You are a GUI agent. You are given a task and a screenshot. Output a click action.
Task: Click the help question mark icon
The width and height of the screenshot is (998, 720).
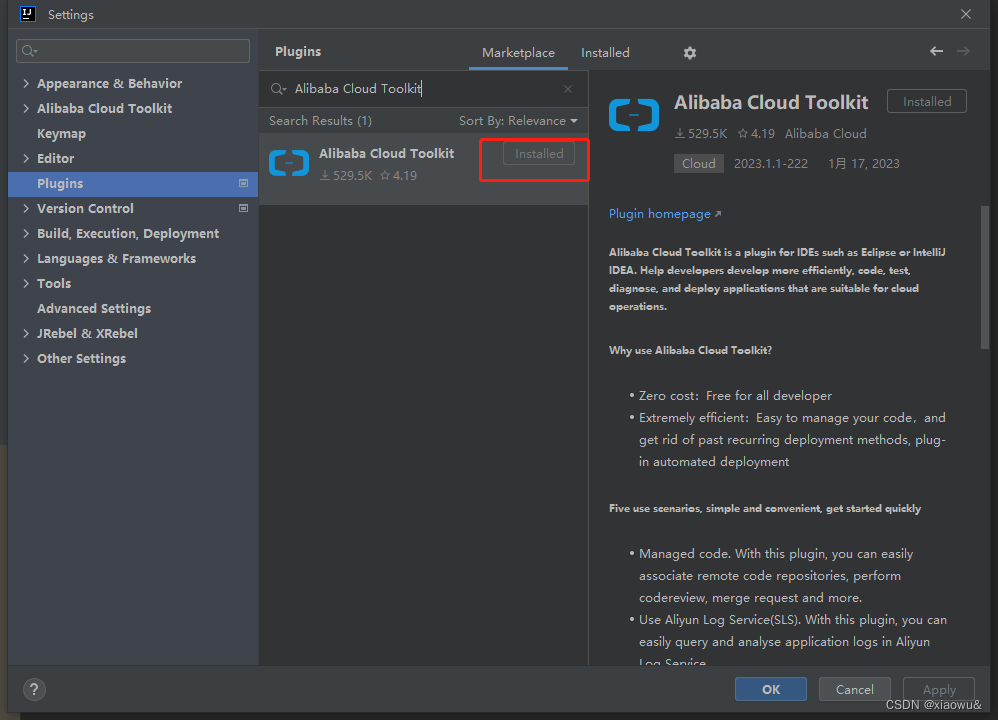point(33,689)
